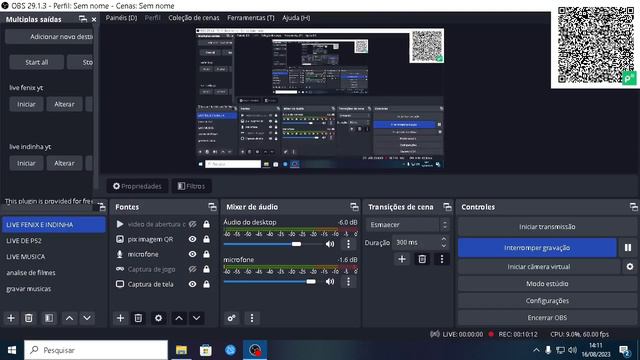The height and width of the screenshot is (360, 640).
Task: Unlock video de abertura source lock
Action: [x=207, y=224]
